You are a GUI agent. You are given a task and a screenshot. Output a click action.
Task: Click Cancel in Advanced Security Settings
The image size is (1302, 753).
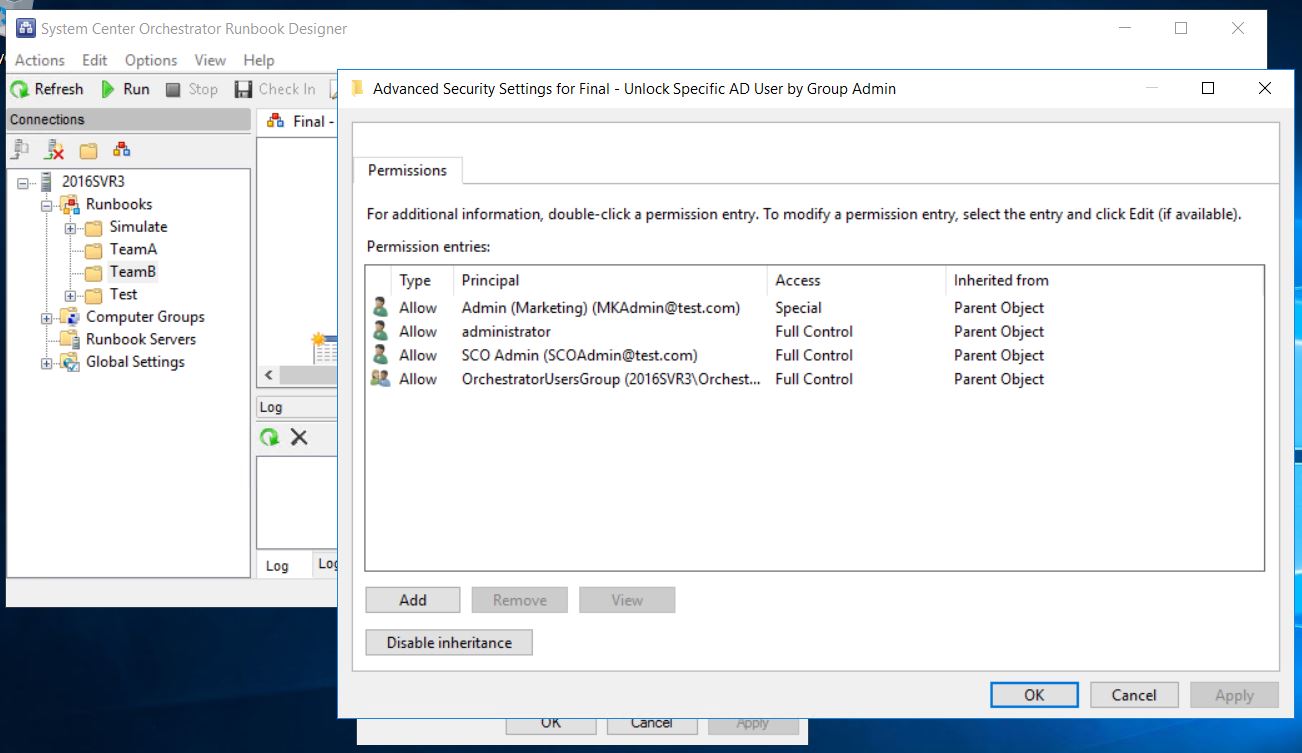point(1134,695)
